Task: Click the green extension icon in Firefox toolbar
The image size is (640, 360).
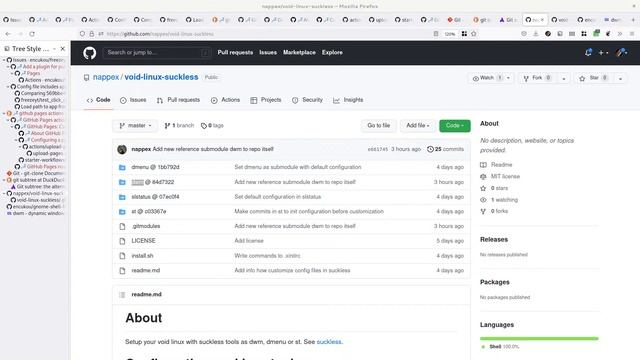Action: (596, 33)
